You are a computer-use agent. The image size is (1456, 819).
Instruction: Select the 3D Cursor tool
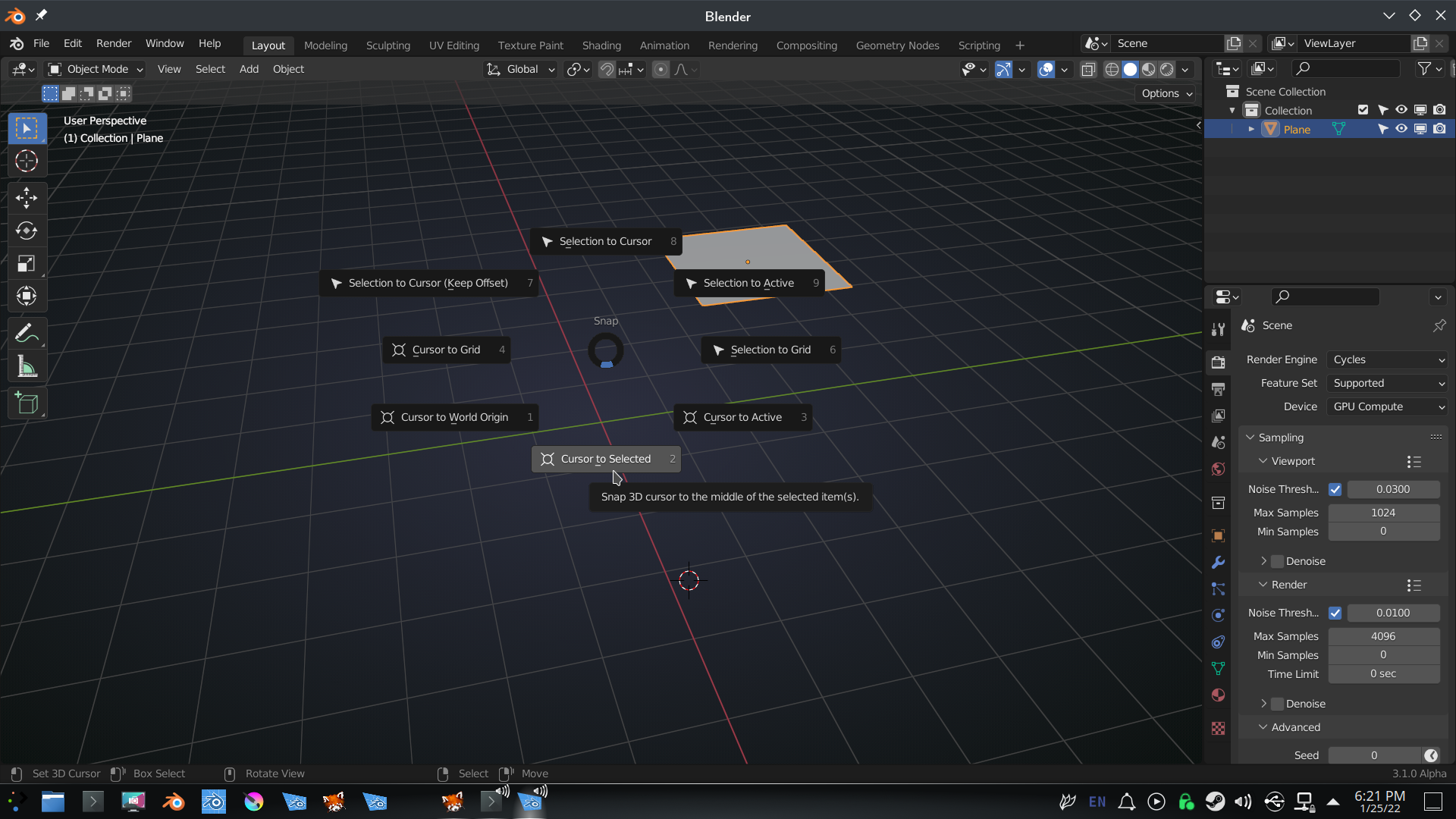point(27,161)
